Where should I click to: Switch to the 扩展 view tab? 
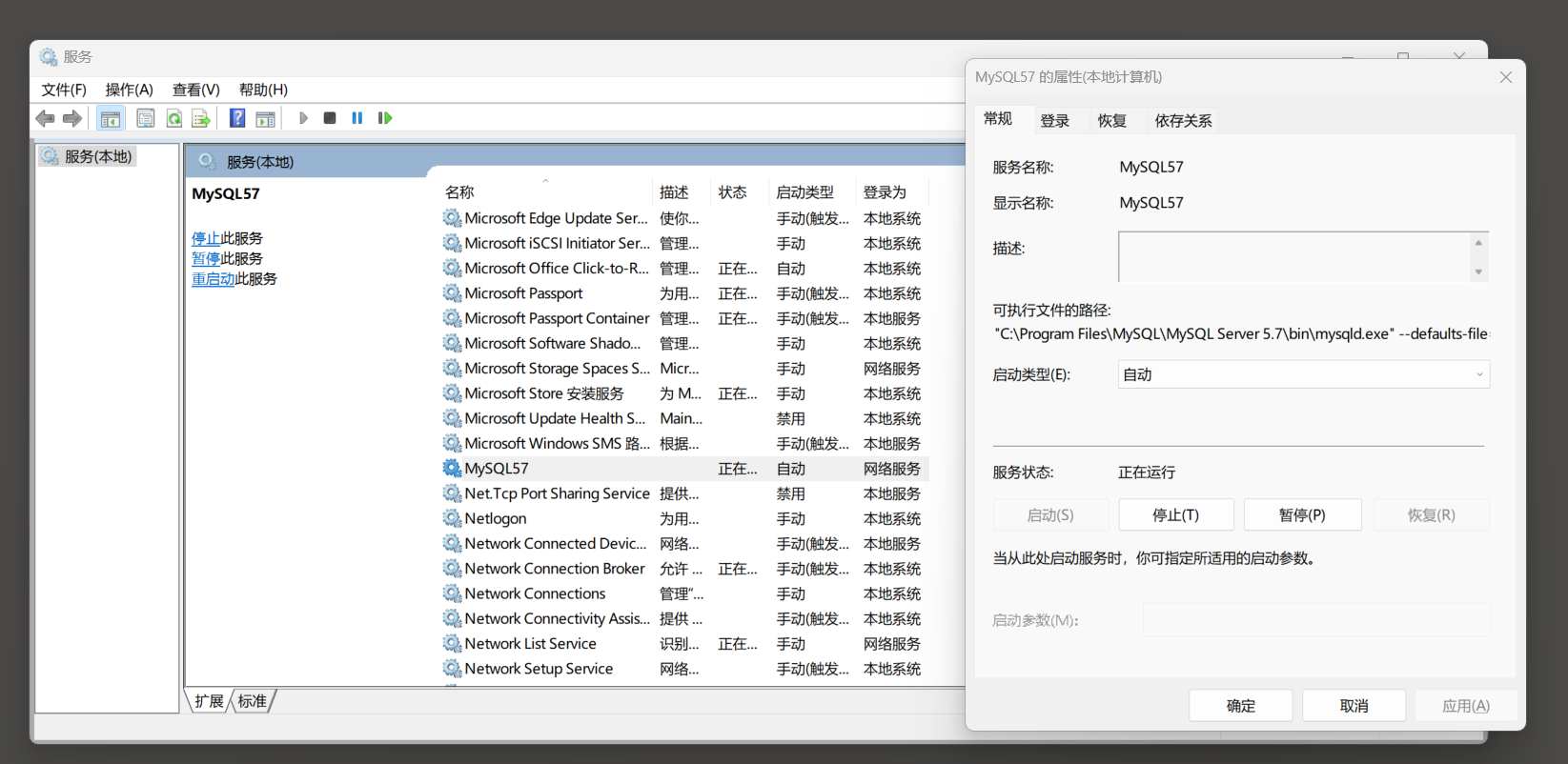coord(209,701)
